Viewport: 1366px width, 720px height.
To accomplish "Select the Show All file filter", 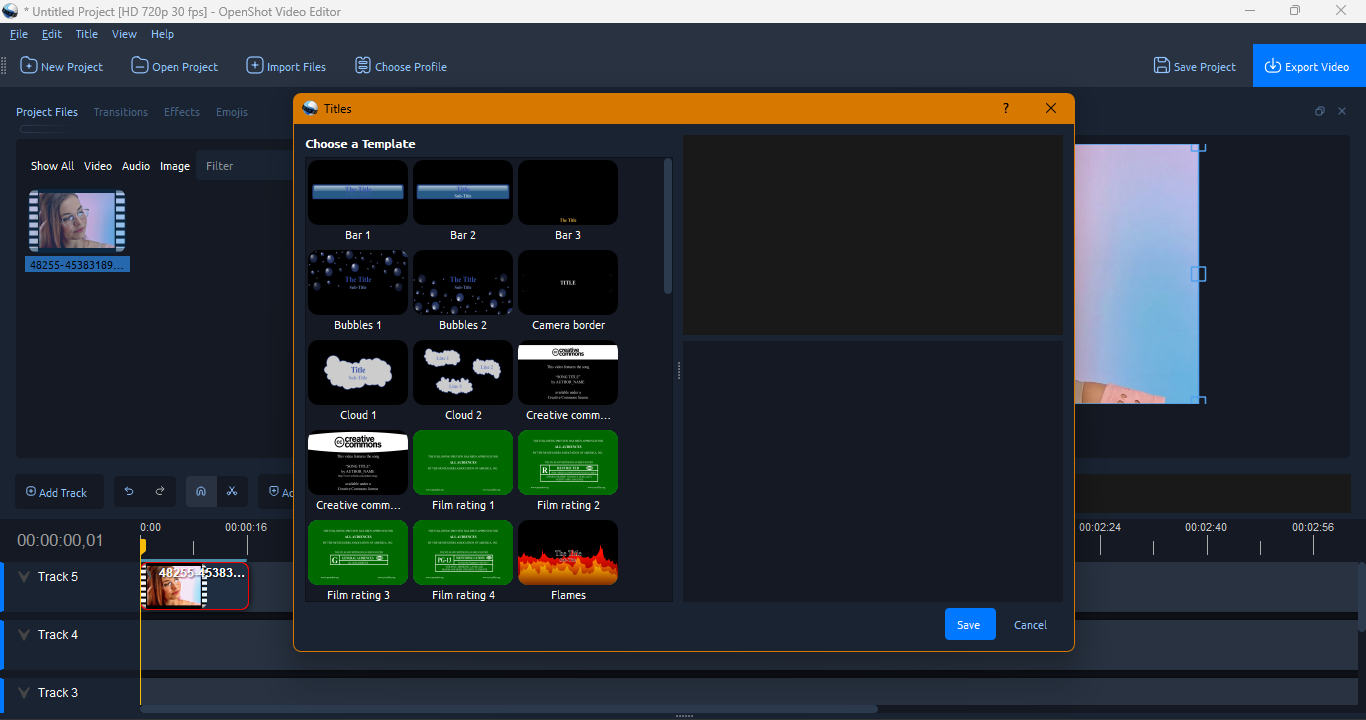I will [x=52, y=166].
